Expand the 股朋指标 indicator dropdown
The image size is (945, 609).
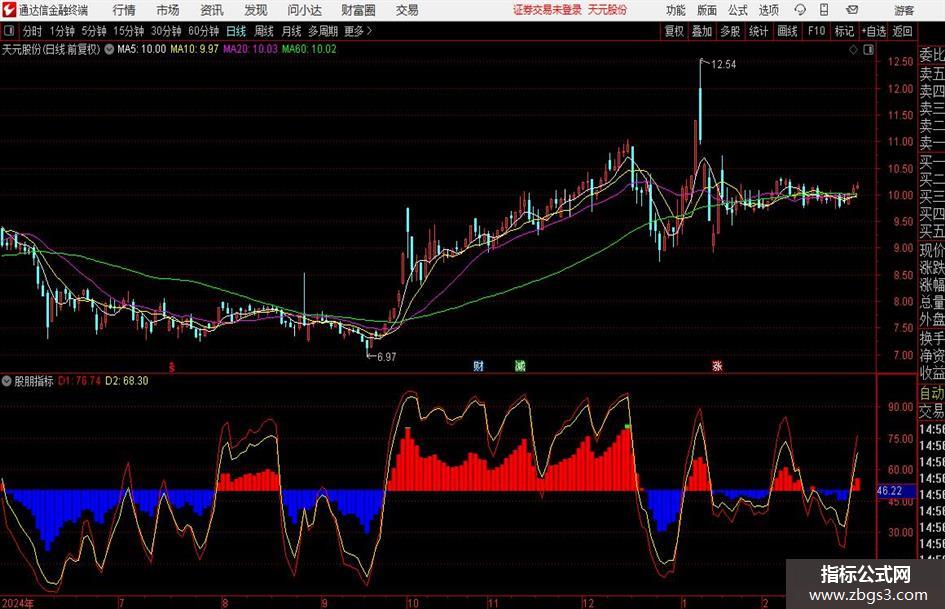[x=7, y=380]
